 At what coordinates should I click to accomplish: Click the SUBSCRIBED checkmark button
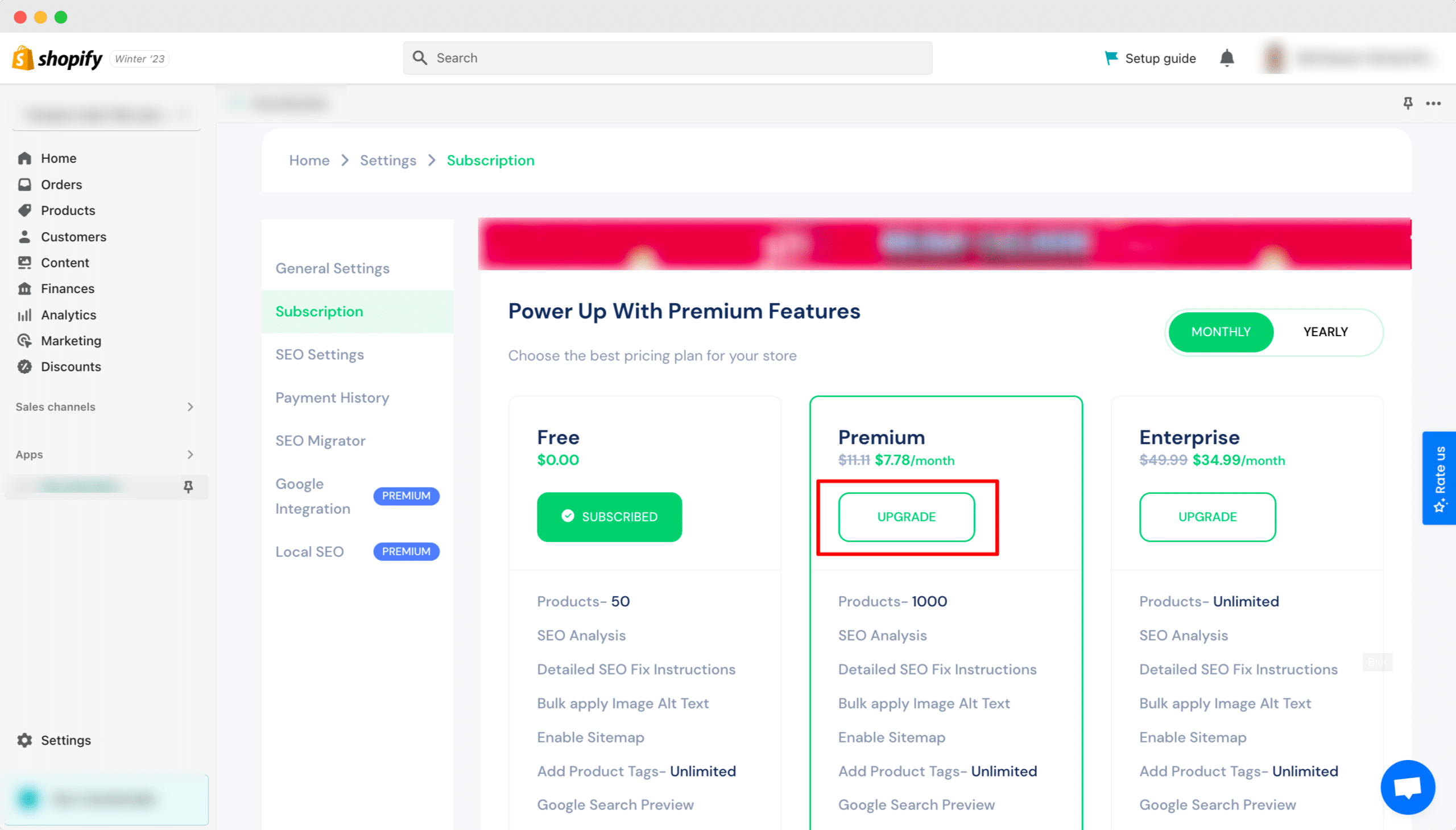click(x=610, y=517)
